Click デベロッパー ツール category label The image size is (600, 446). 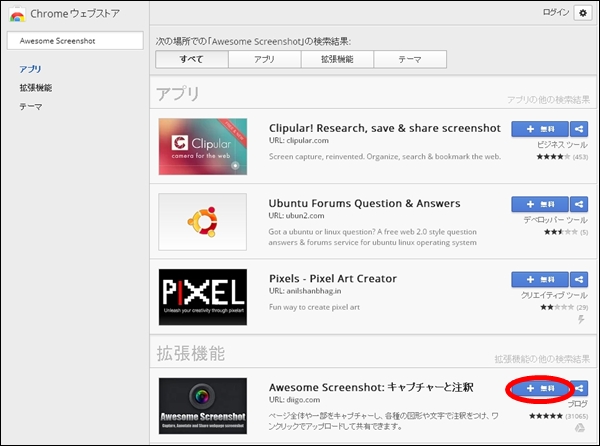click(x=556, y=220)
